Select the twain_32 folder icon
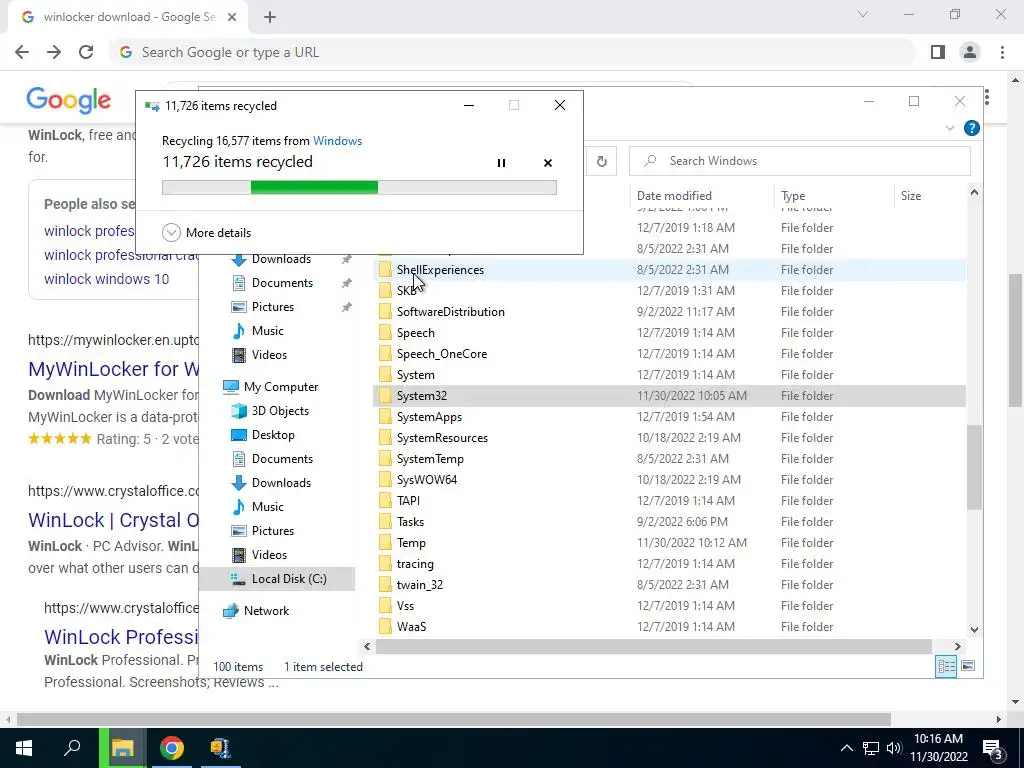 [x=385, y=584]
